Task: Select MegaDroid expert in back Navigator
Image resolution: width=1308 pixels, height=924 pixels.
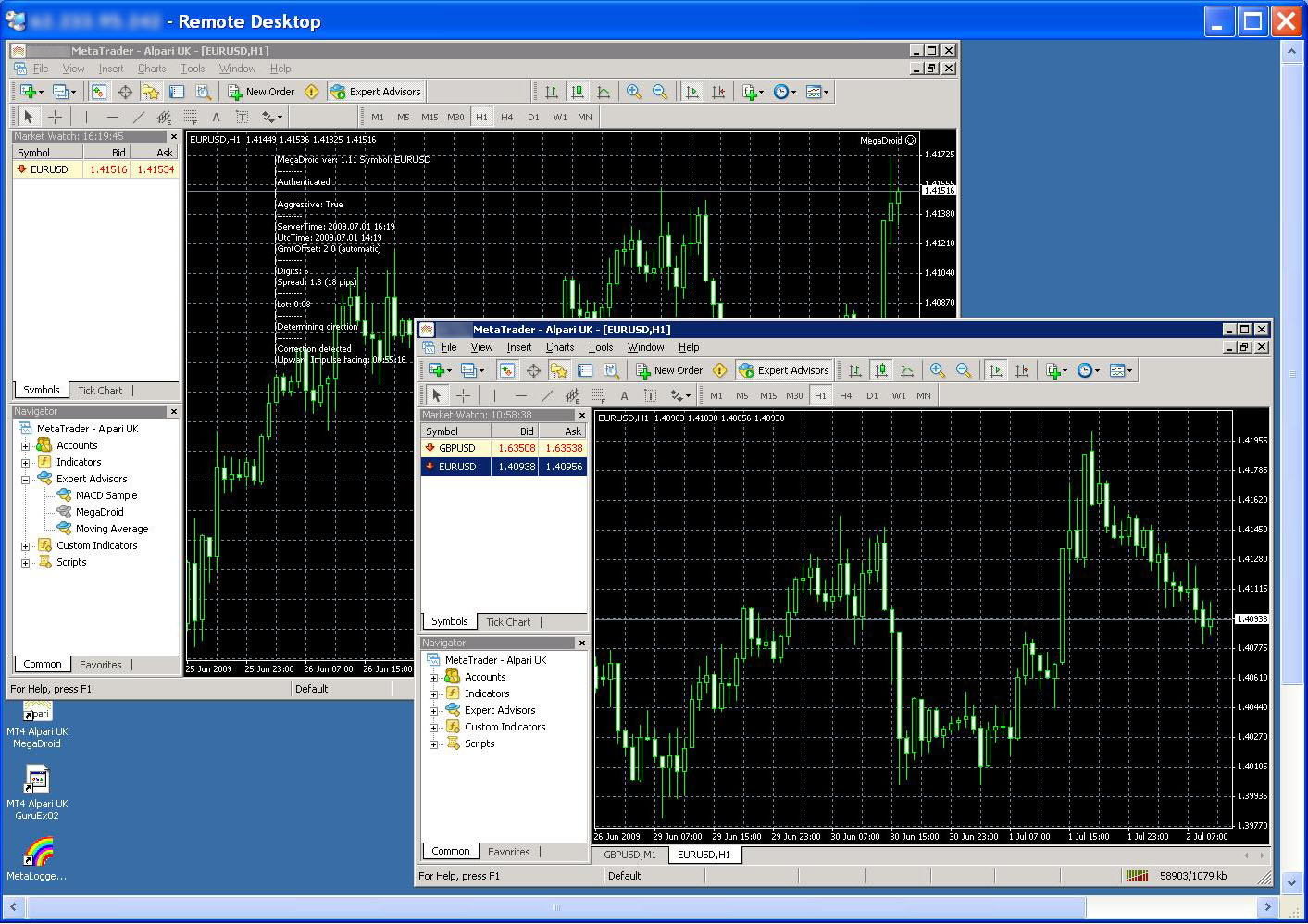Action: click(99, 512)
